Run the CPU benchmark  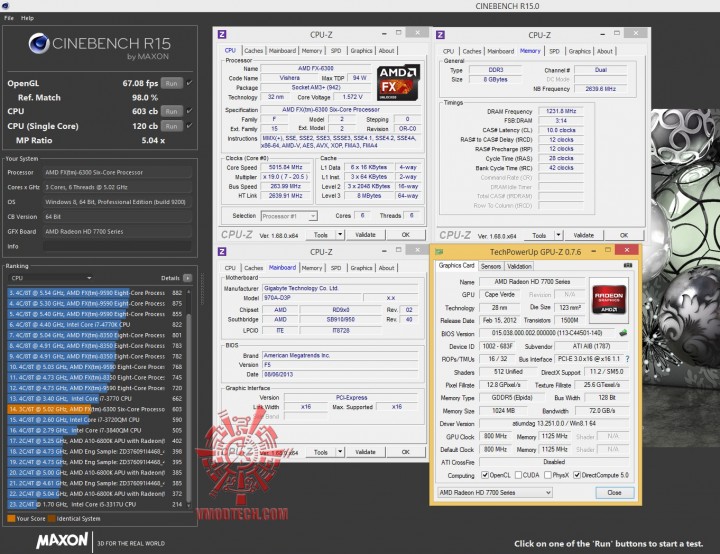pyautogui.click(x=171, y=111)
